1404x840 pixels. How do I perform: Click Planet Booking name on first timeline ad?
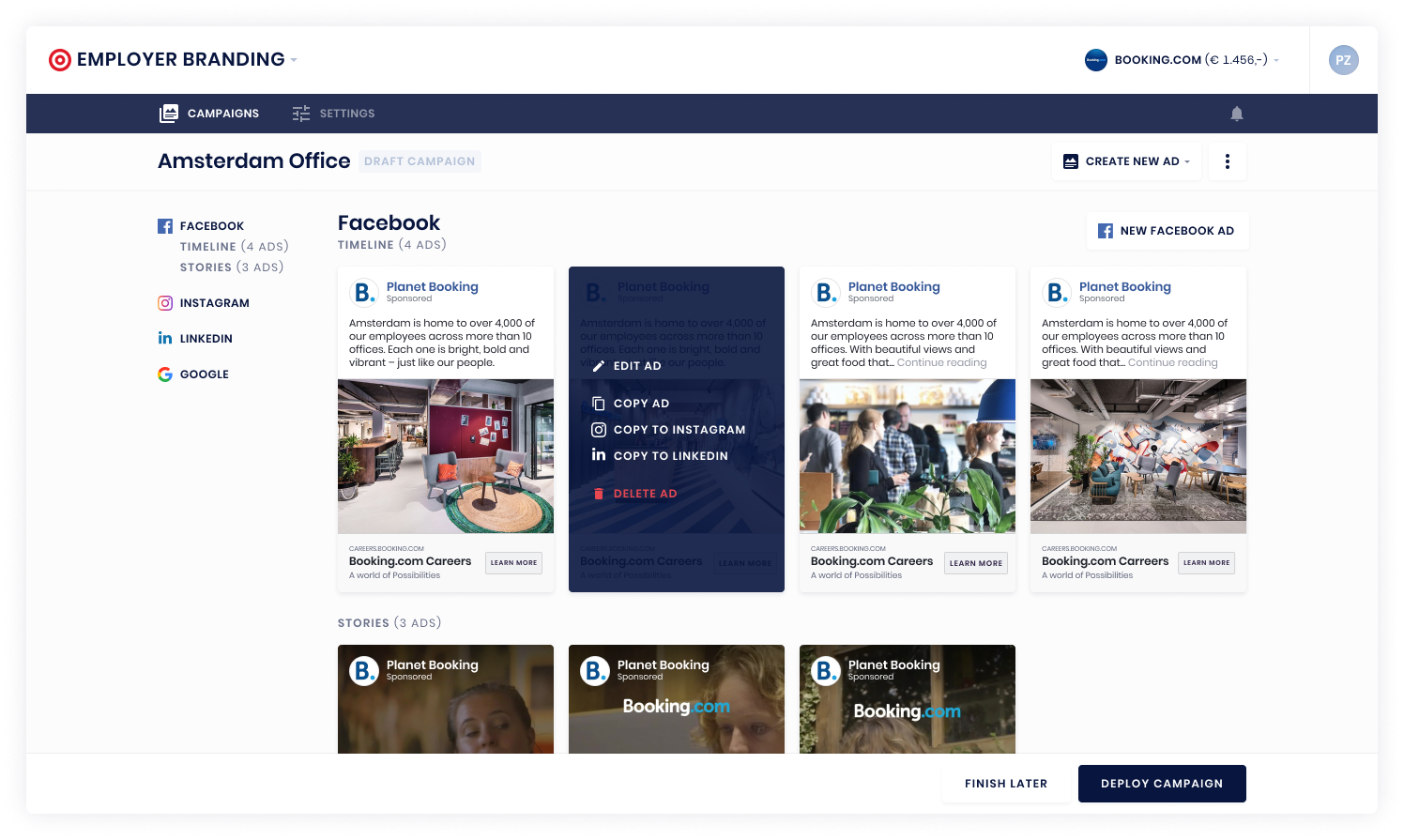(433, 287)
